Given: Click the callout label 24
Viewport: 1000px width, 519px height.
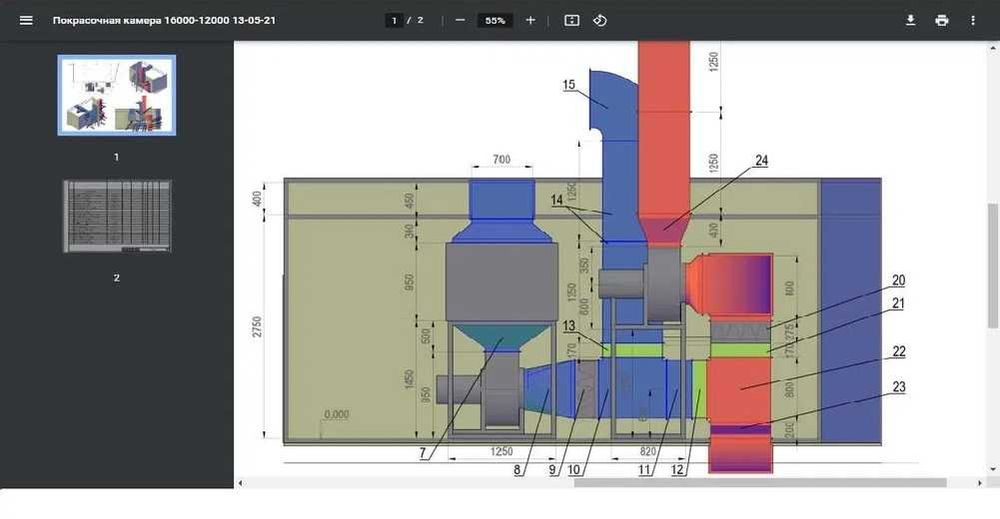Looking at the screenshot, I should (x=761, y=161).
